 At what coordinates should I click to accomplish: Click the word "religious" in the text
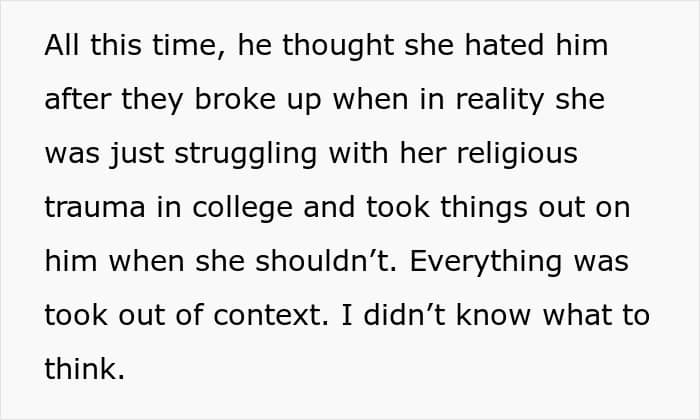pos(517,154)
